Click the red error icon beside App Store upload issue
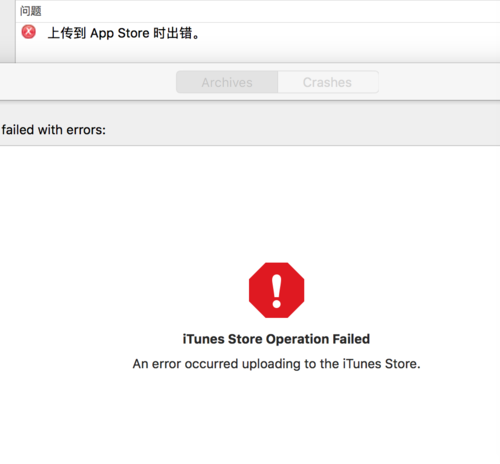500x464 pixels. [x=29, y=32]
